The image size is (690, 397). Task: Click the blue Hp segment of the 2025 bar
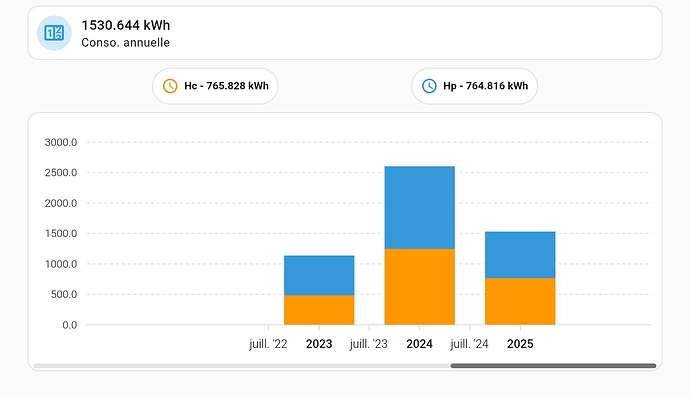tap(520, 255)
